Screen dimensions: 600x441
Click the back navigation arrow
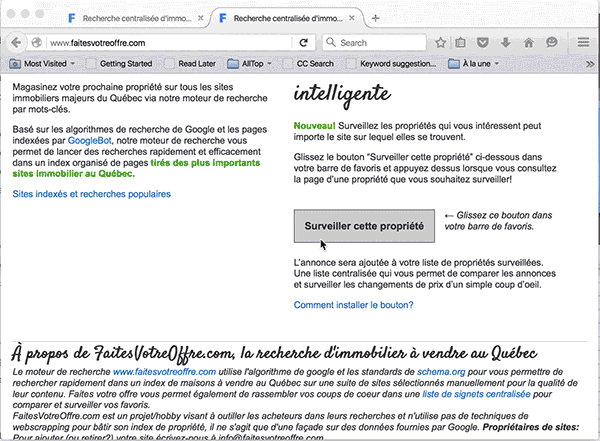coord(16,43)
